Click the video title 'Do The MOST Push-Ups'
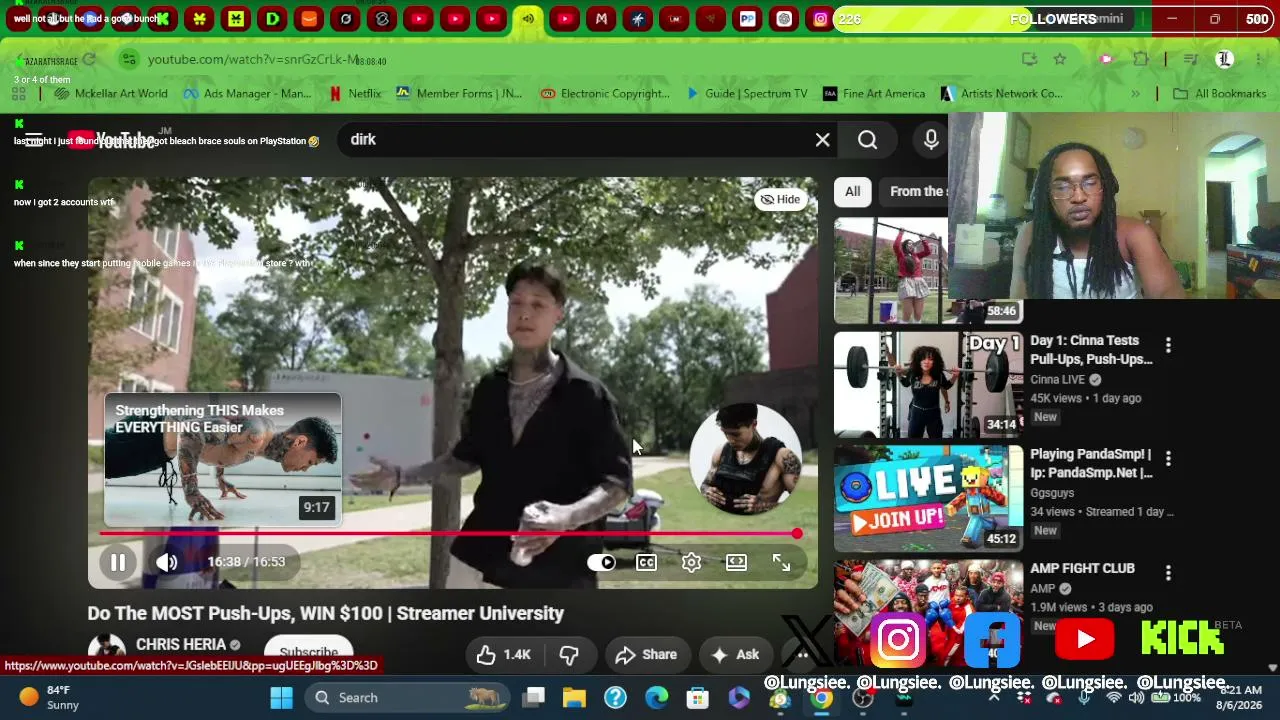Screen dimensions: 1280x720 [326, 613]
